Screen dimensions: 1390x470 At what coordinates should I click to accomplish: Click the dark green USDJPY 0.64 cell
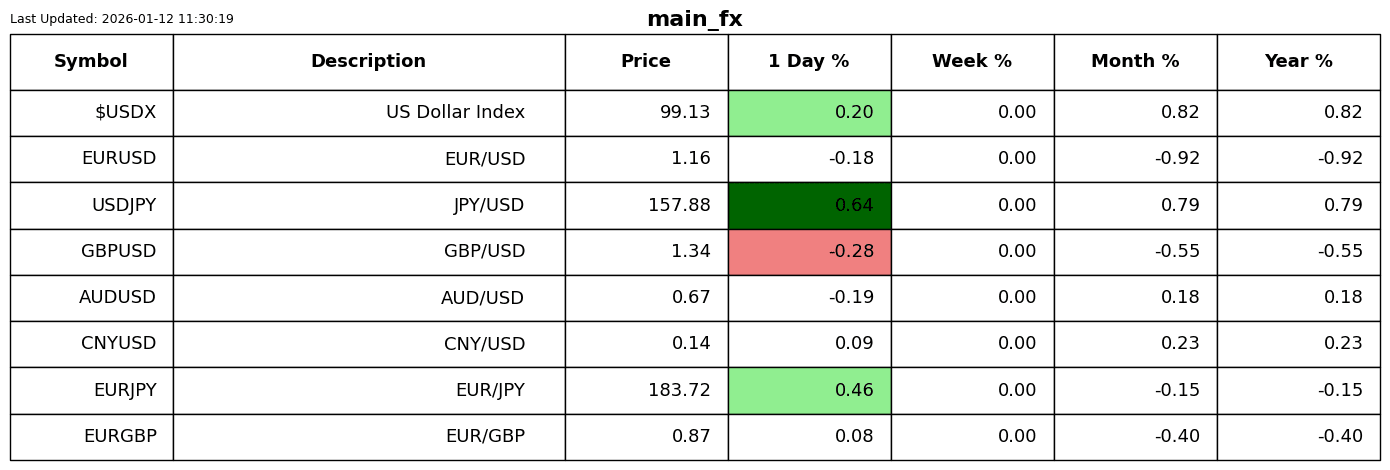pyautogui.click(x=809, y=206)
